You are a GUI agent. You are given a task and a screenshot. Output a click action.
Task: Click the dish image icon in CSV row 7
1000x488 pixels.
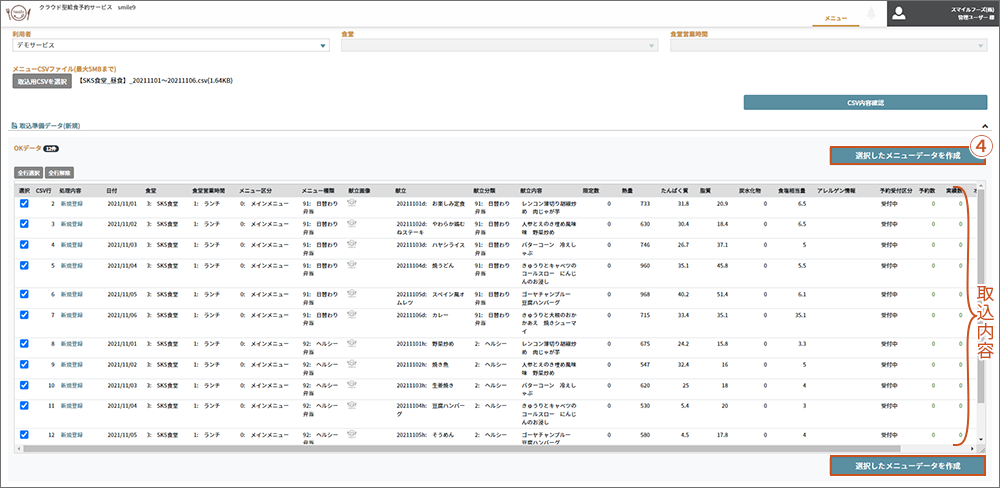[351, 315]
